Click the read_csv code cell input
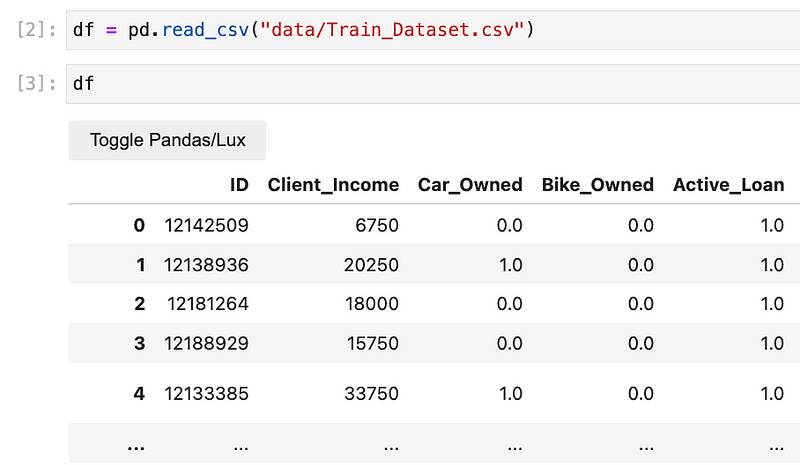The height and width of the screenshot is (465, 800). (433, 30)
